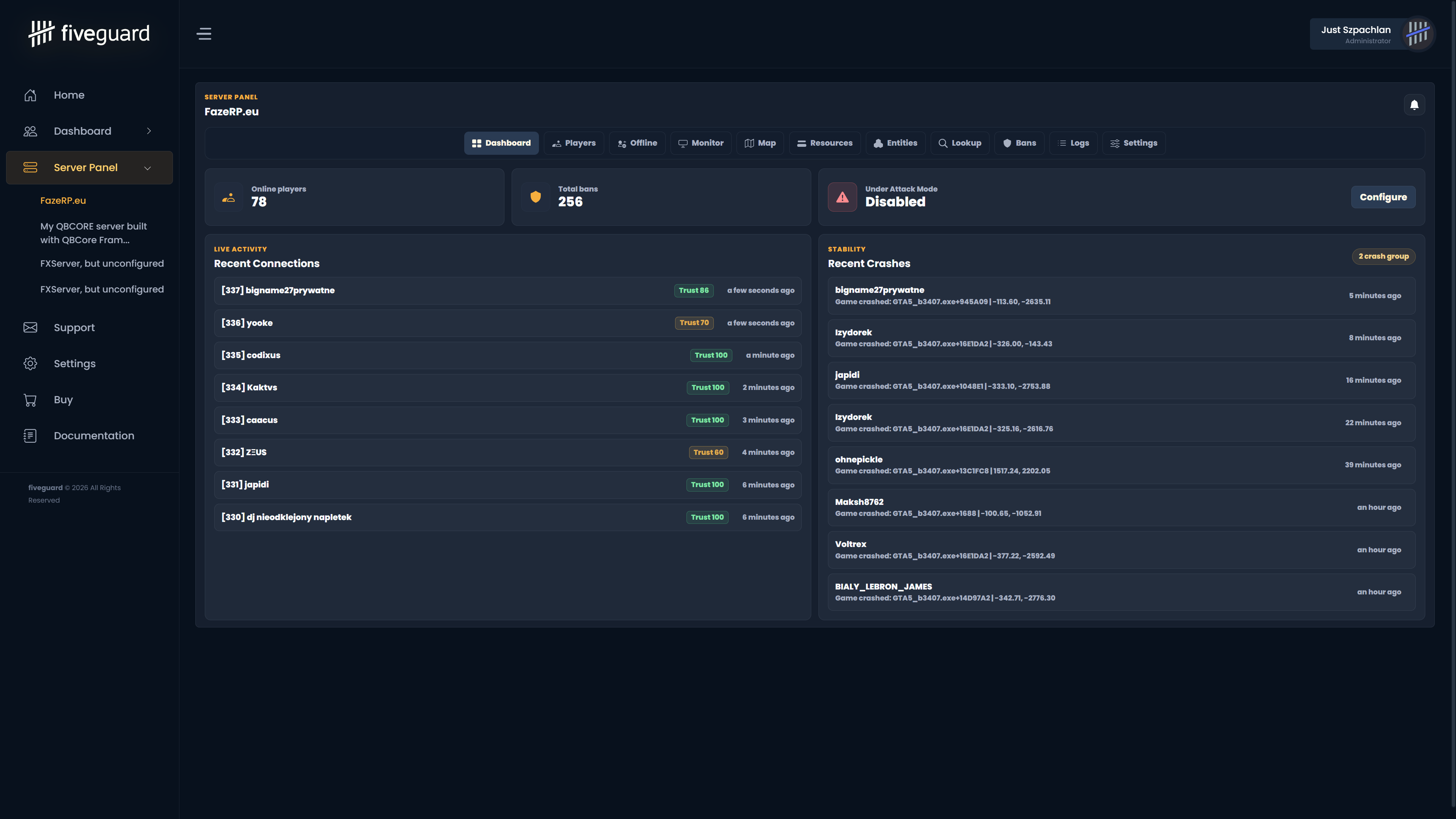Click the Logs tab list icon
This screenshot has width=1456, height=819.
coord(1062,143)
